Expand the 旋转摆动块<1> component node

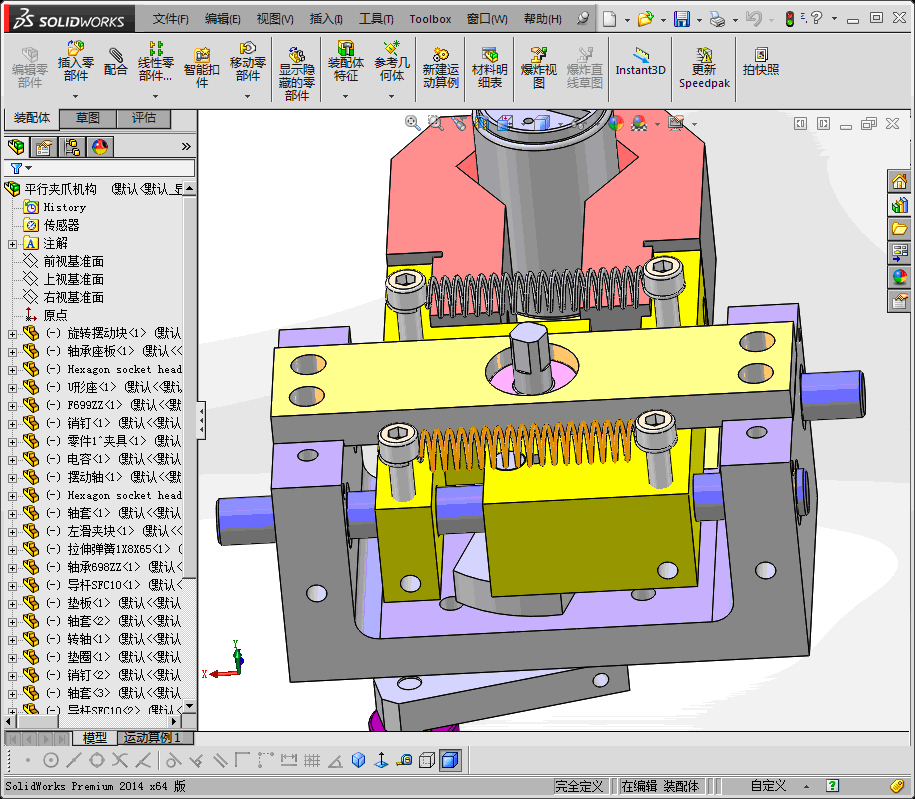click(x=12, y=333)
